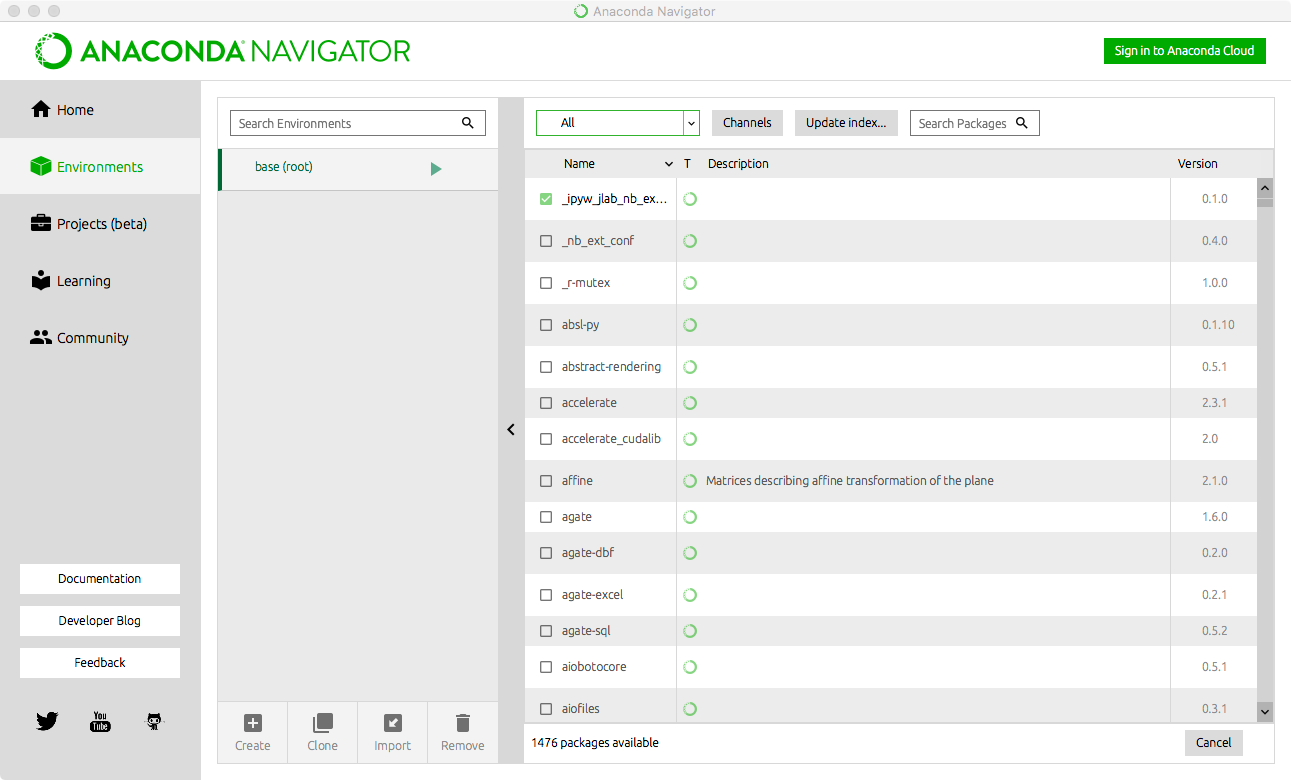Click the Clone environment icon
The width and height of the screenshot is (1291, 780).
point(322,723)
